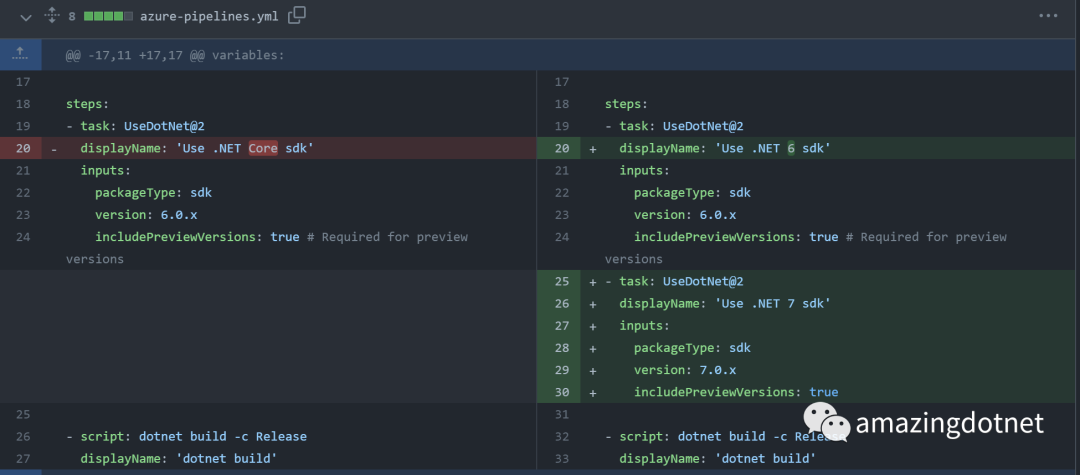Image resolution: width=1080 pixels, height=475 pixels.
Task: Click the amazingdotnet watermark text
Action: [x=950, y=423]
